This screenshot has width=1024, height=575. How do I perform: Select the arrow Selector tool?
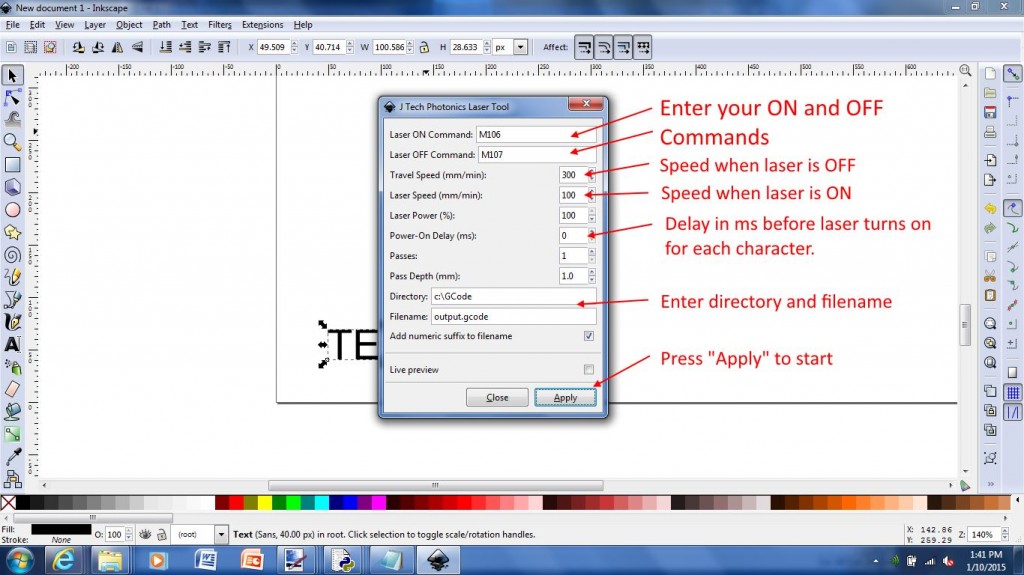pyautogui.click(x=12, y=75)
